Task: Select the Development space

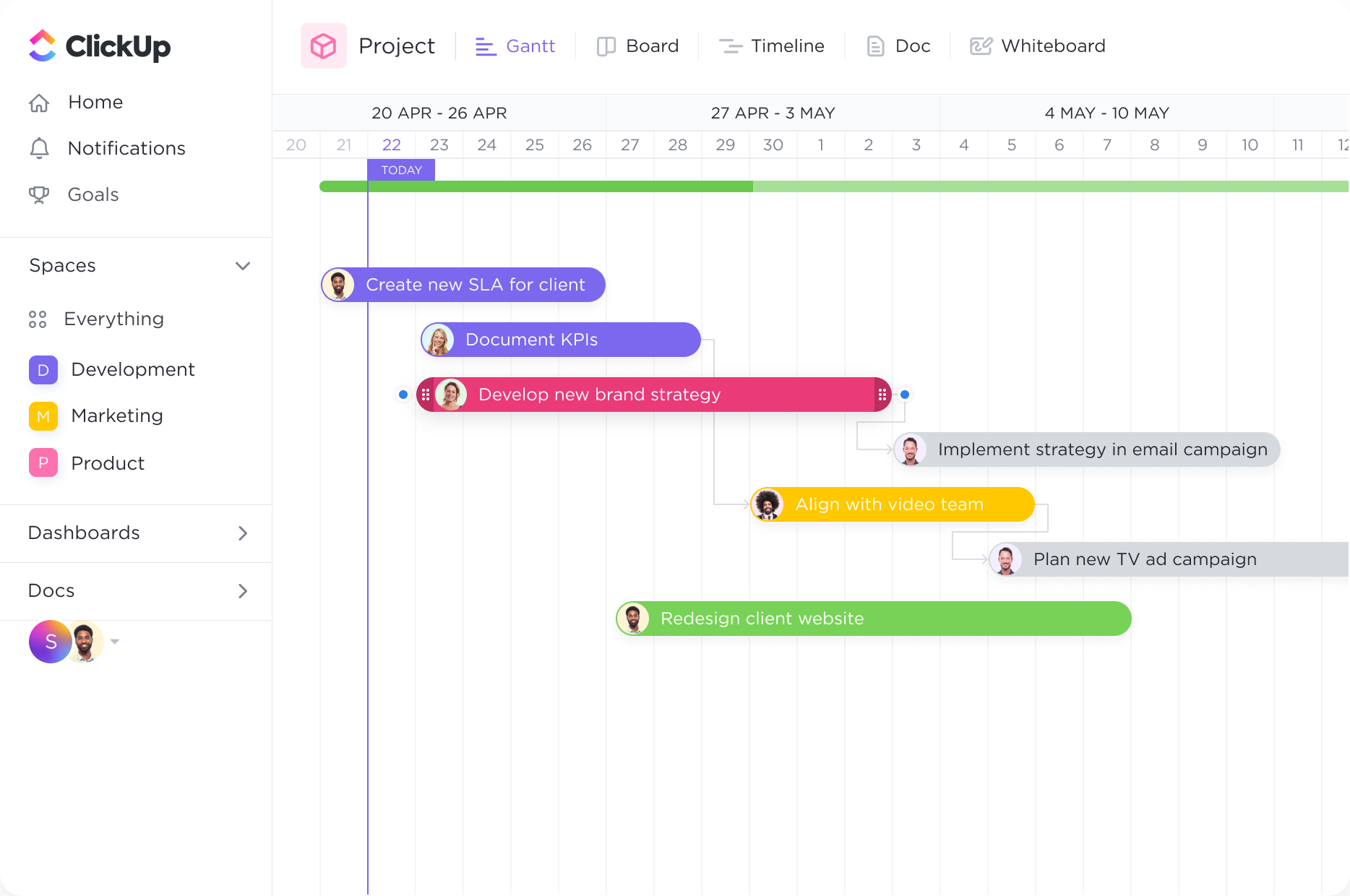Action: point(132,369)
